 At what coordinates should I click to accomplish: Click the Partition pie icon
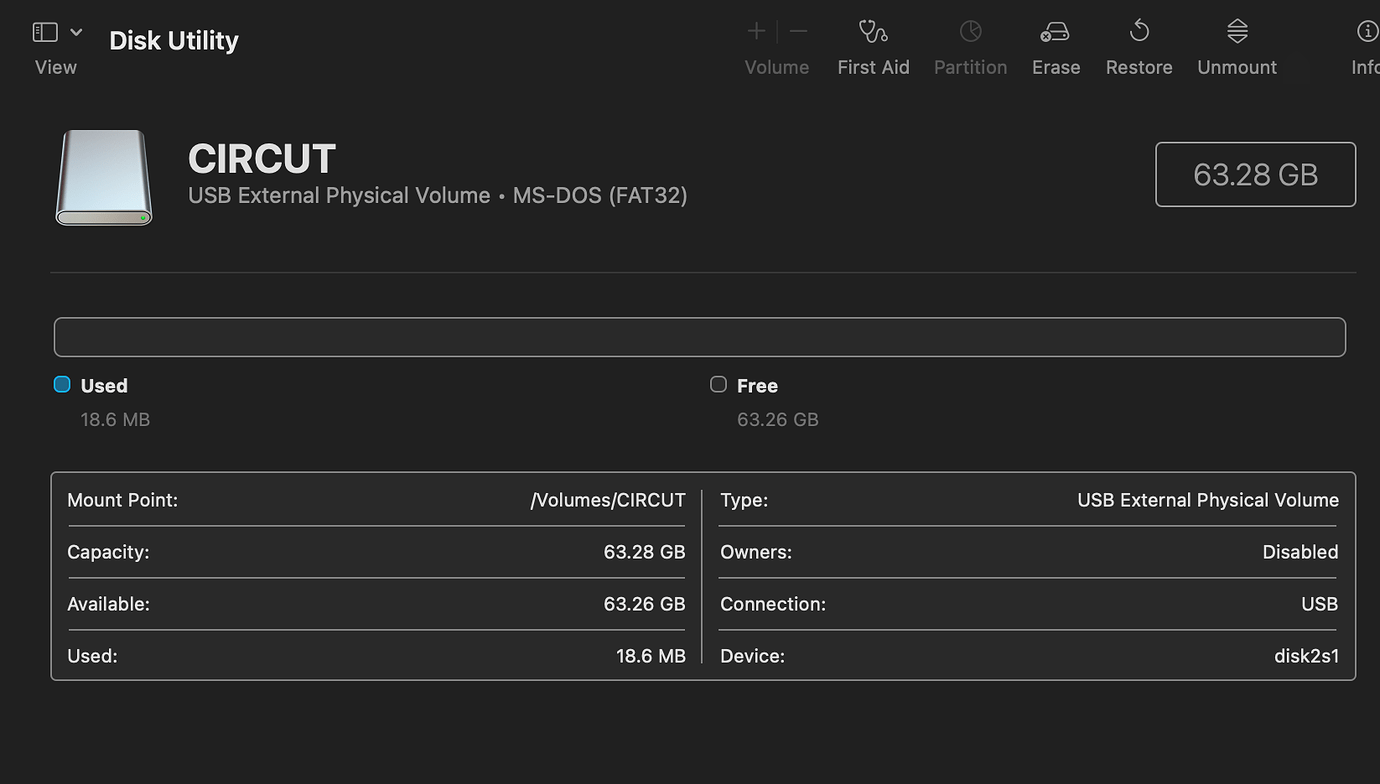[x=970, y=32]
